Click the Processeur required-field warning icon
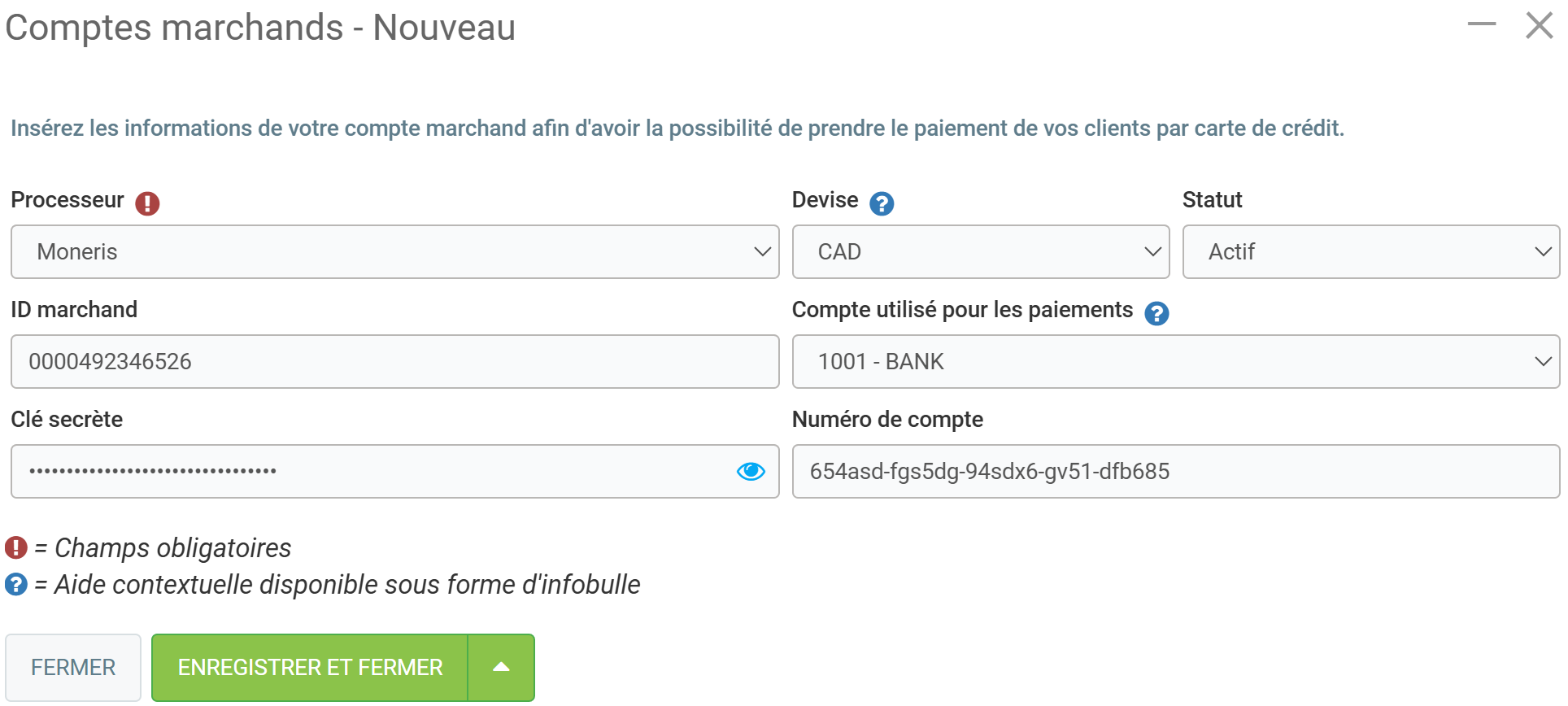The width and height of the screenshot is (1568, 706). (x=147, y=203)
